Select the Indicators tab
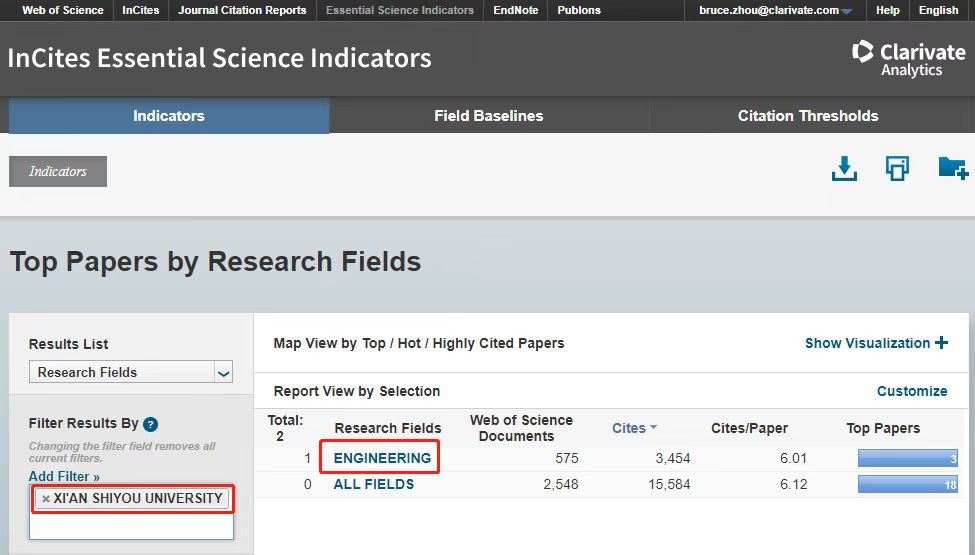This screenshot has height=555, width=975. [168, 116]
